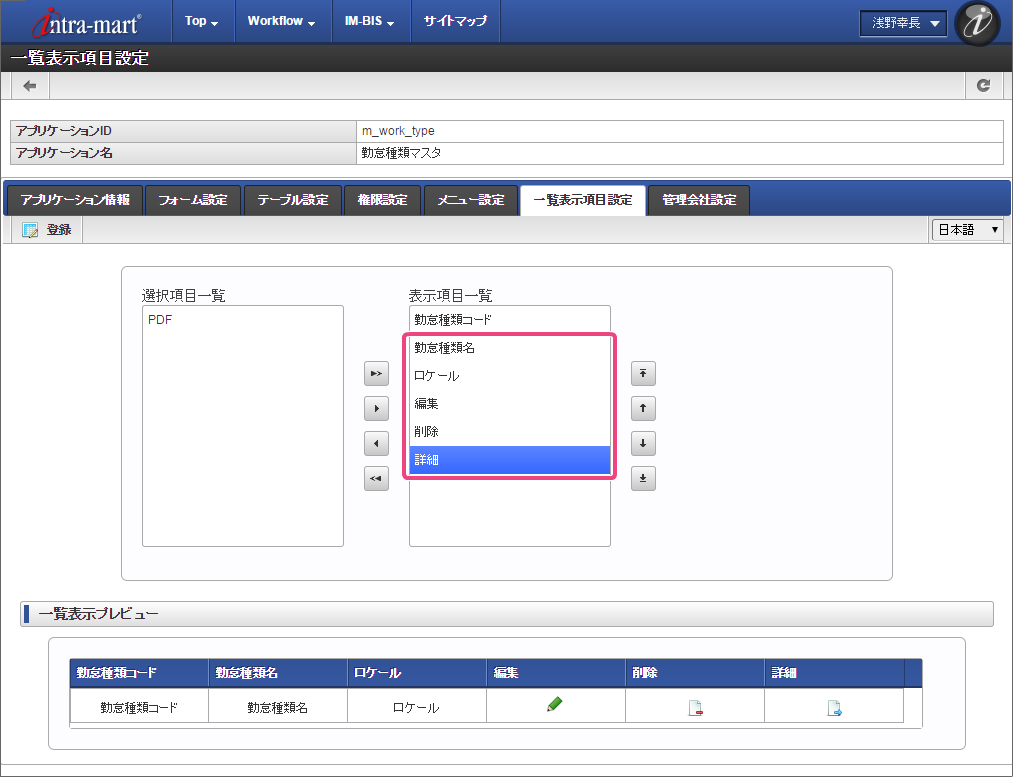The width and height of the screenshot is (1013, 777).
Task: Click the back arrow icon
Action: click(30, 86)
